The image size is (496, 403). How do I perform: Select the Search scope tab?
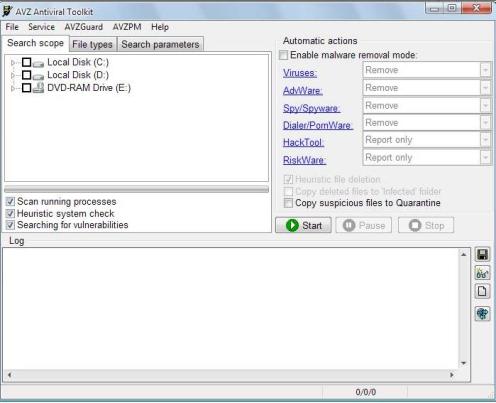(36, 43)
